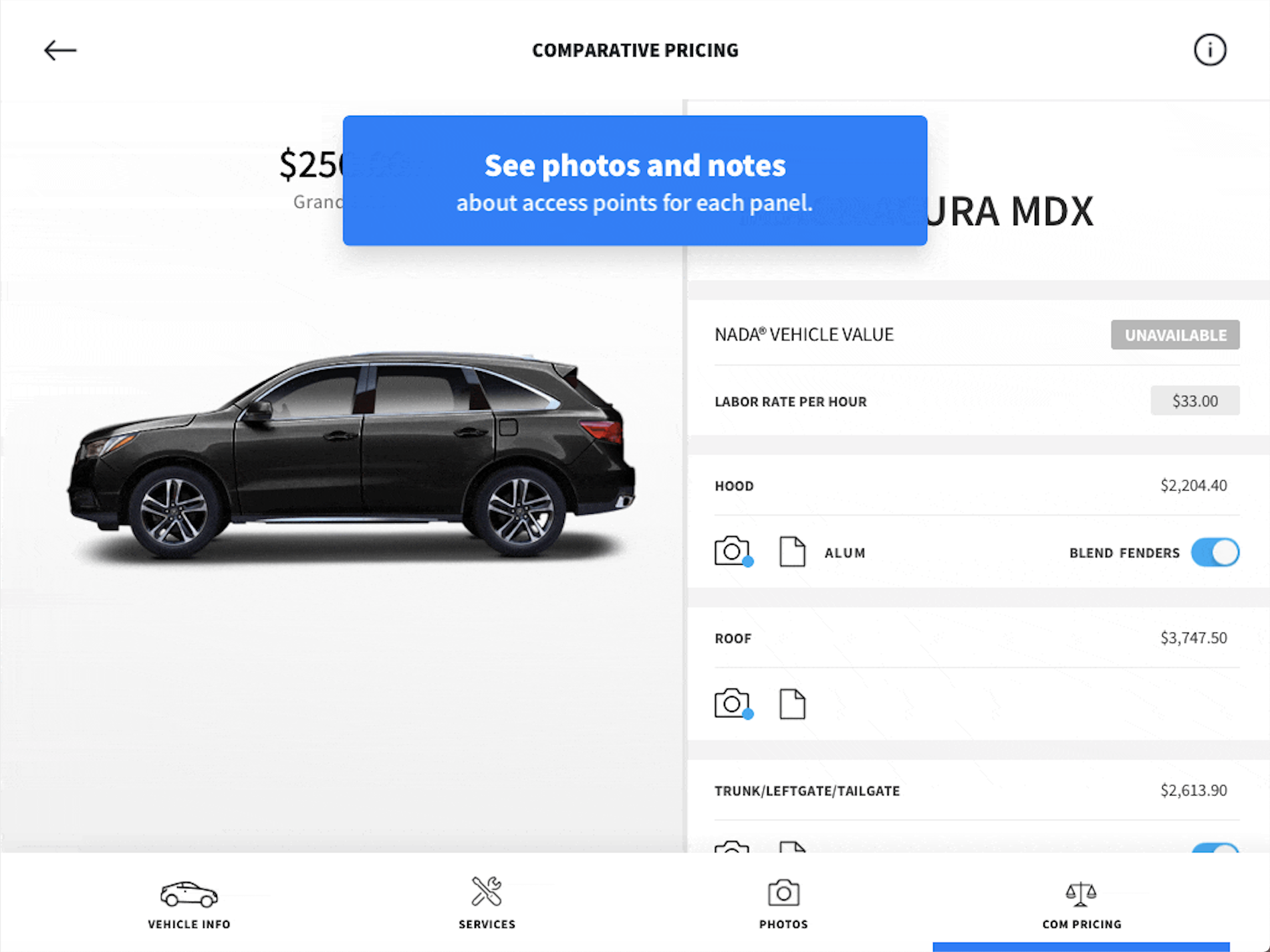
Task: Toggle the Blend Fenders switch
Action: point(1215,552)
